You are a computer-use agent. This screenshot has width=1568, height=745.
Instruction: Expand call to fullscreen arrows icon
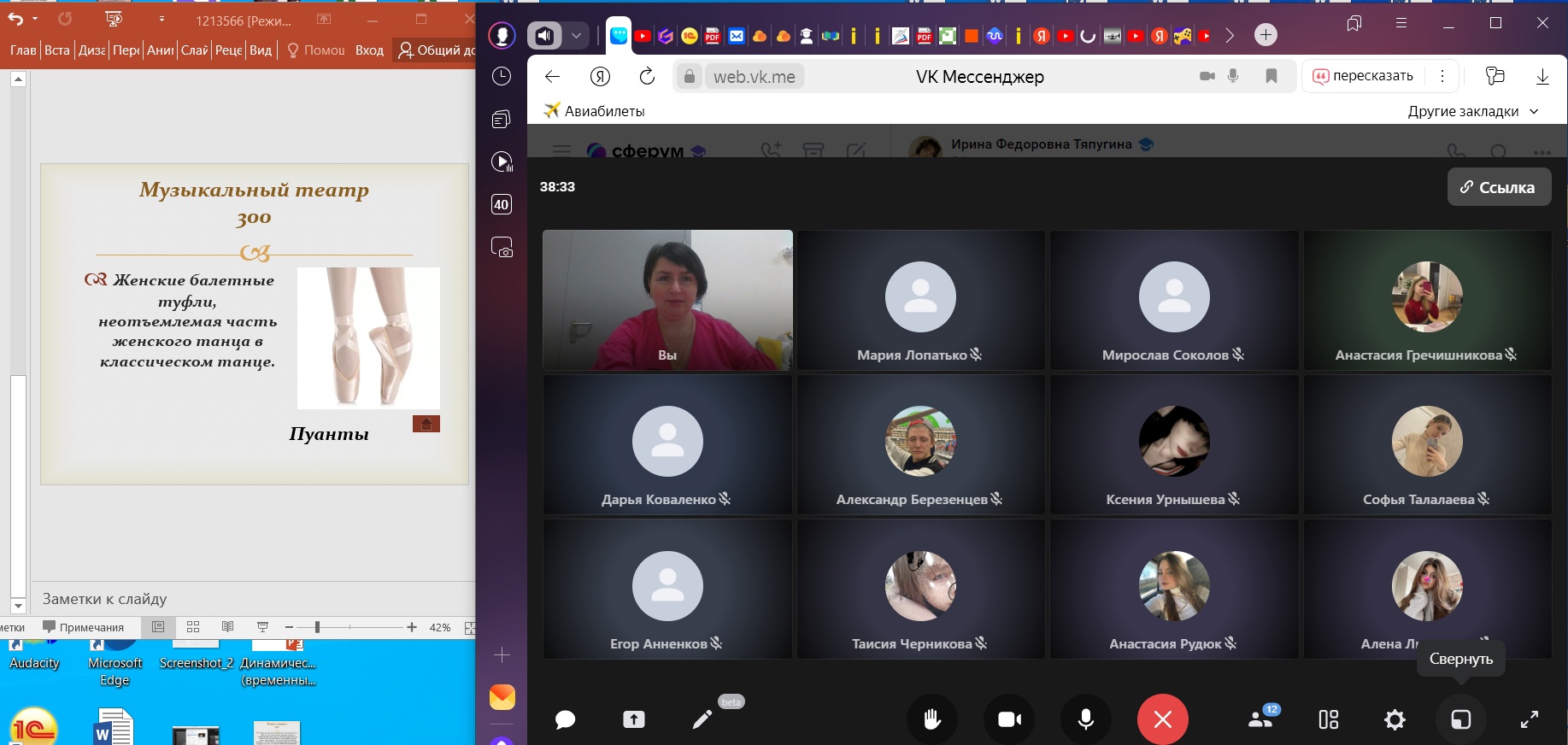(1530, 719)
